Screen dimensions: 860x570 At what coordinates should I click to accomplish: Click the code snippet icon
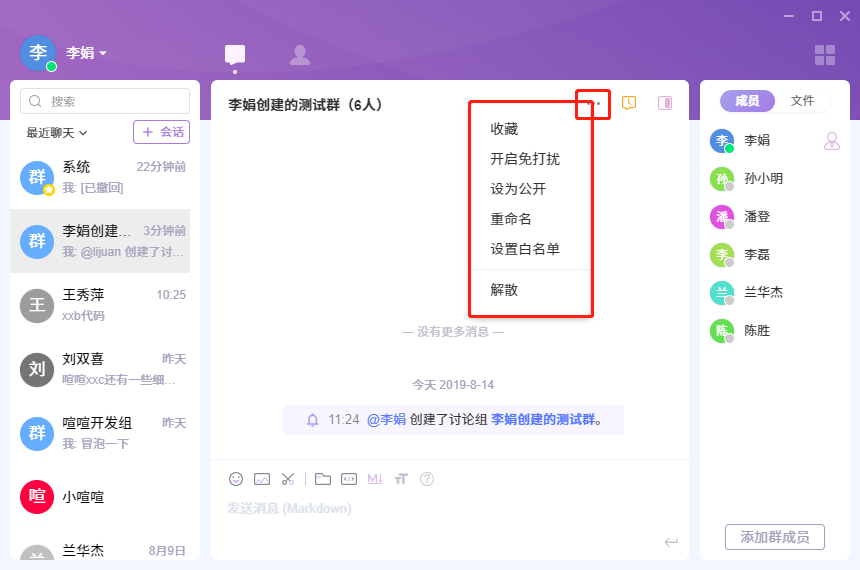[x=349, y=479]
